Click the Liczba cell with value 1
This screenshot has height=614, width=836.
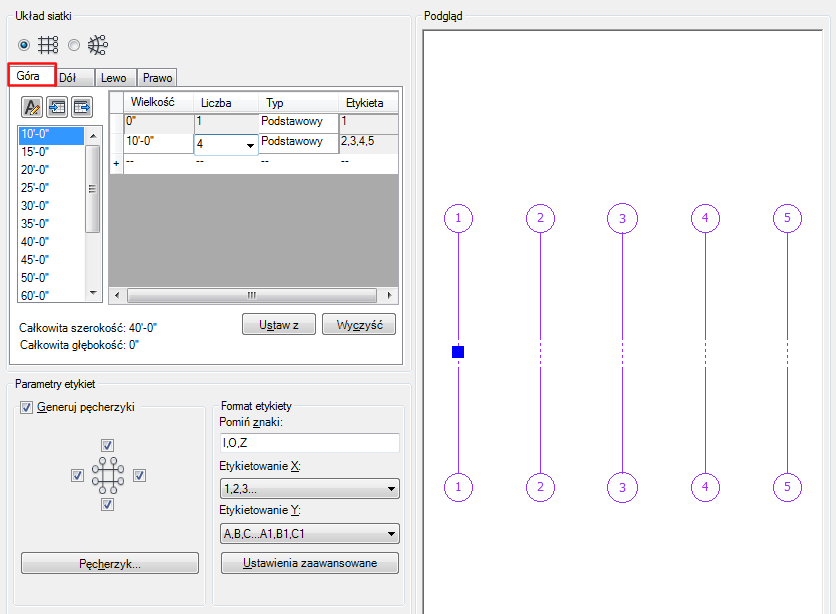226,123
